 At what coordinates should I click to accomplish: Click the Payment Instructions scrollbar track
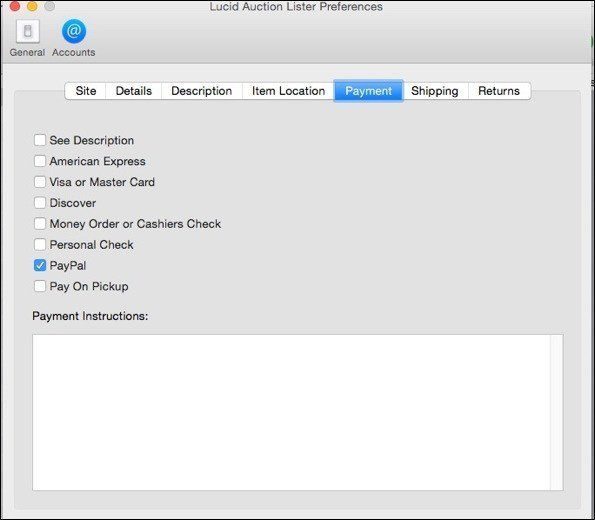point(557,412)
